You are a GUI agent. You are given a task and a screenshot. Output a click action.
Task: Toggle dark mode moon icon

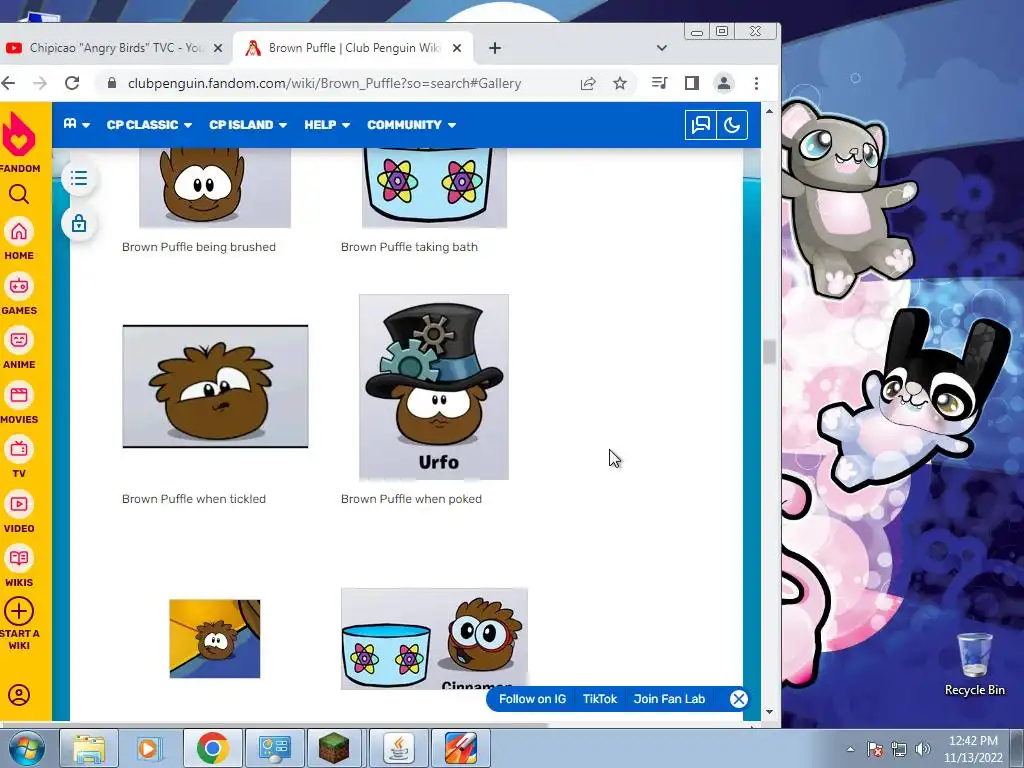731,125
